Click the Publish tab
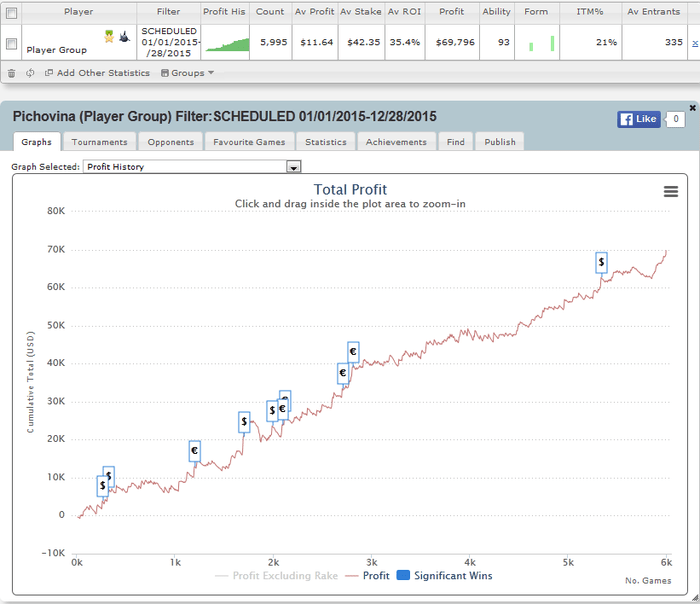 [x=500, y=142]
